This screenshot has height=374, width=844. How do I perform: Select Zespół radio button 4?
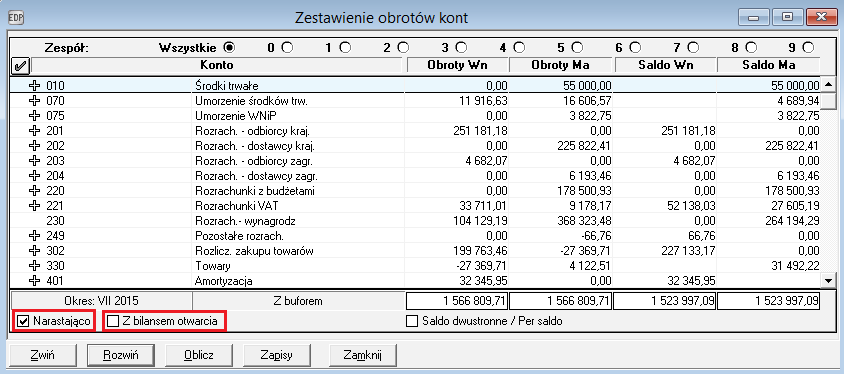pos(519,48)
